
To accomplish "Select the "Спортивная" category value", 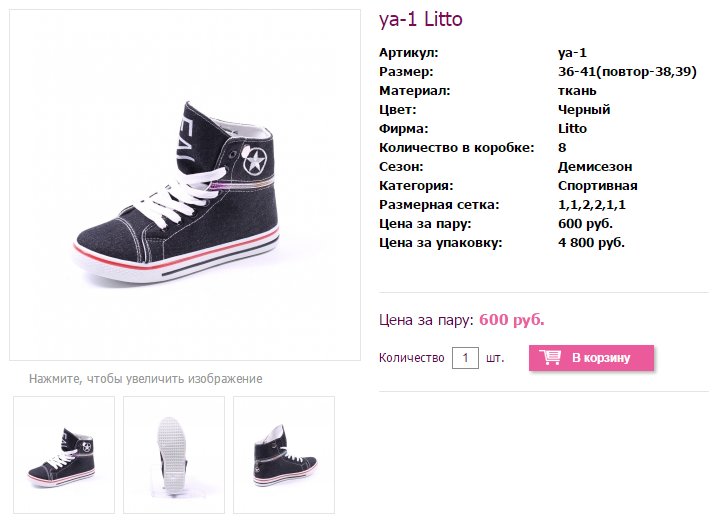I will click(x=597, y=186).
